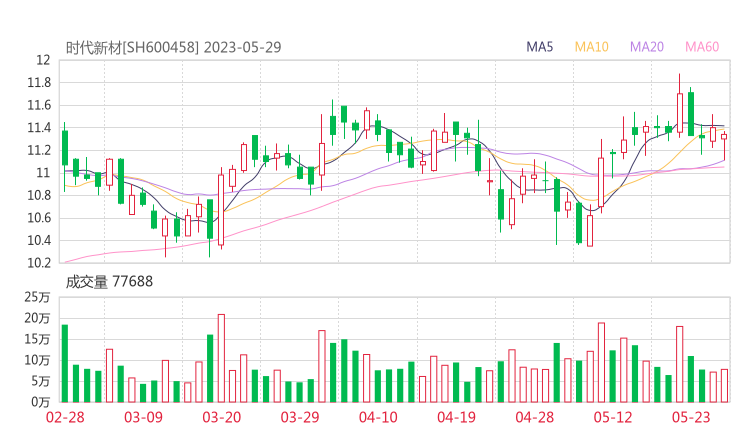Click the 03-09 date axis label
The width and height of the screenshot is (740, 440).
tap(143, 417)
